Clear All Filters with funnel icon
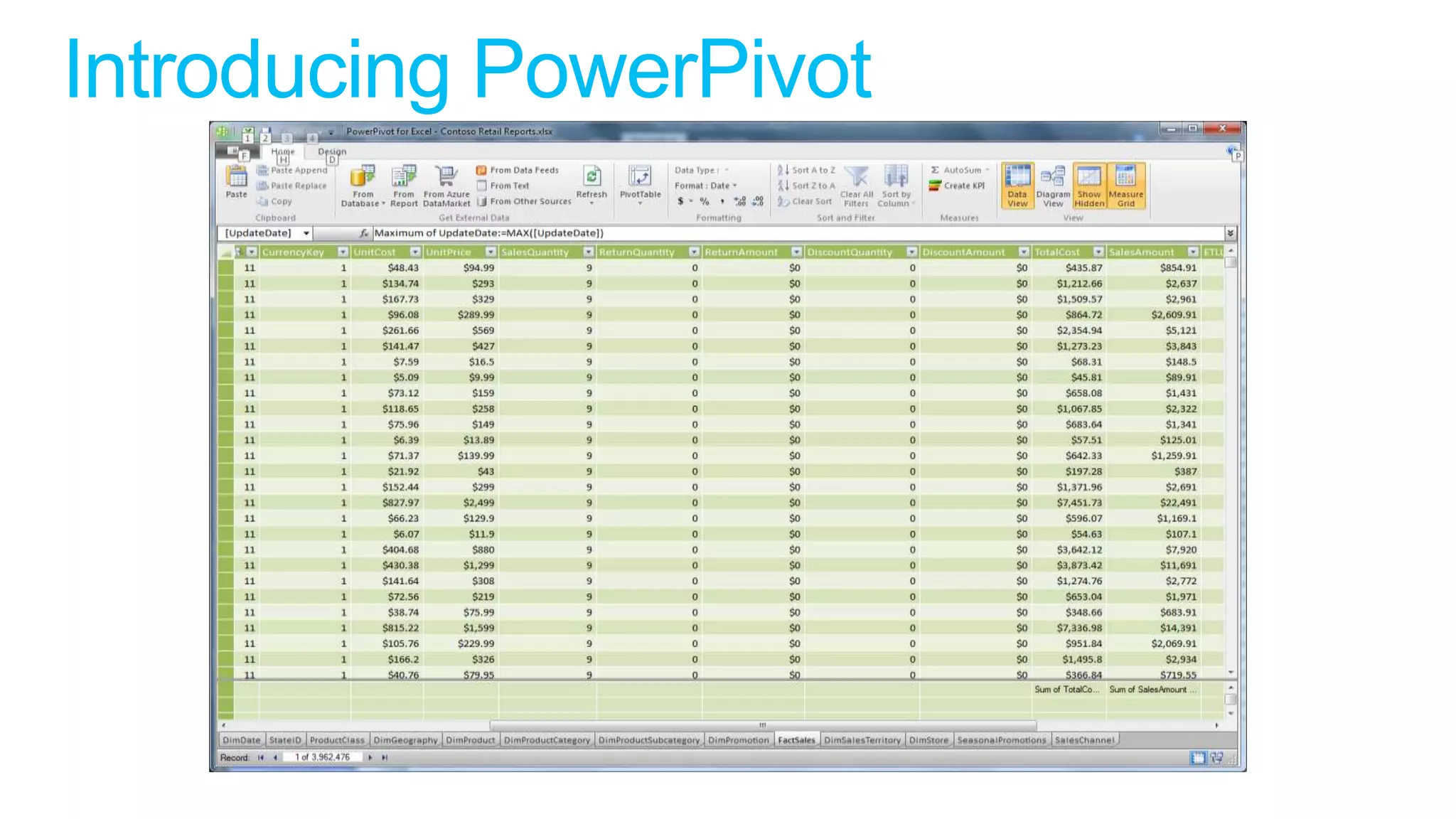The width and height of the screenshot is (1456, 819). [857, 186]
